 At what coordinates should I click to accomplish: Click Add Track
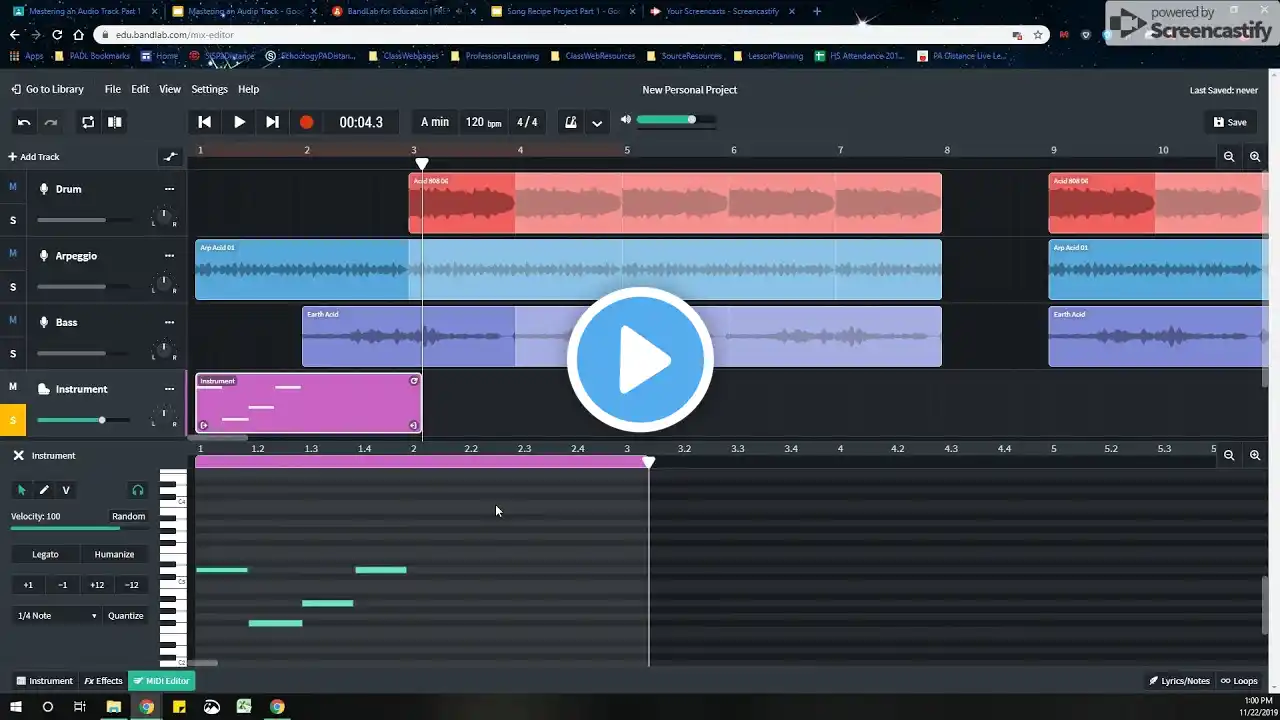(34, 157)
